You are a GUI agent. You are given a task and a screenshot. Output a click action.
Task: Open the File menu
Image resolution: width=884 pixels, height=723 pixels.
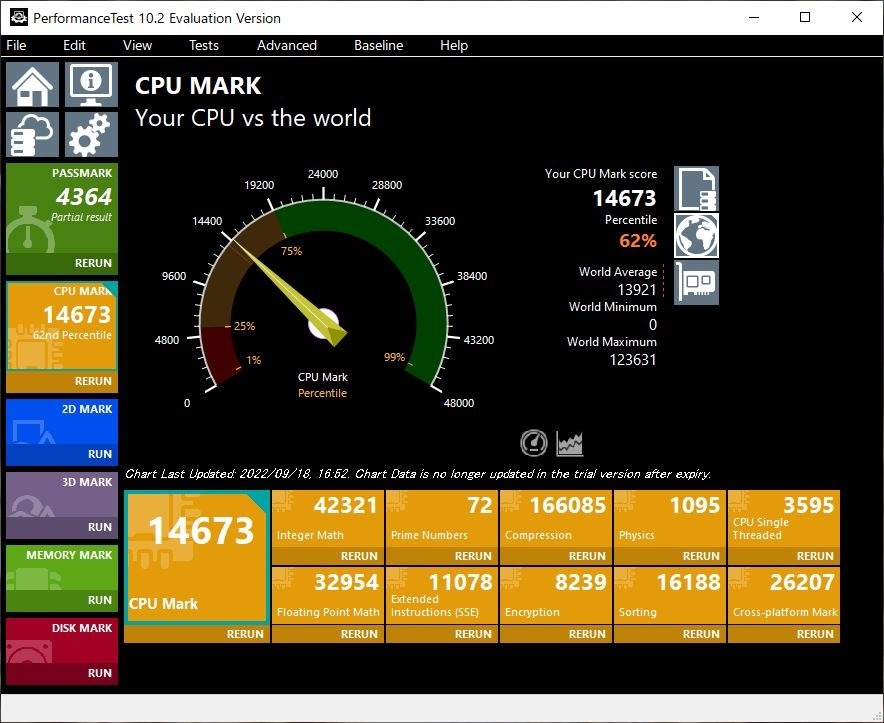coord(16,45)
